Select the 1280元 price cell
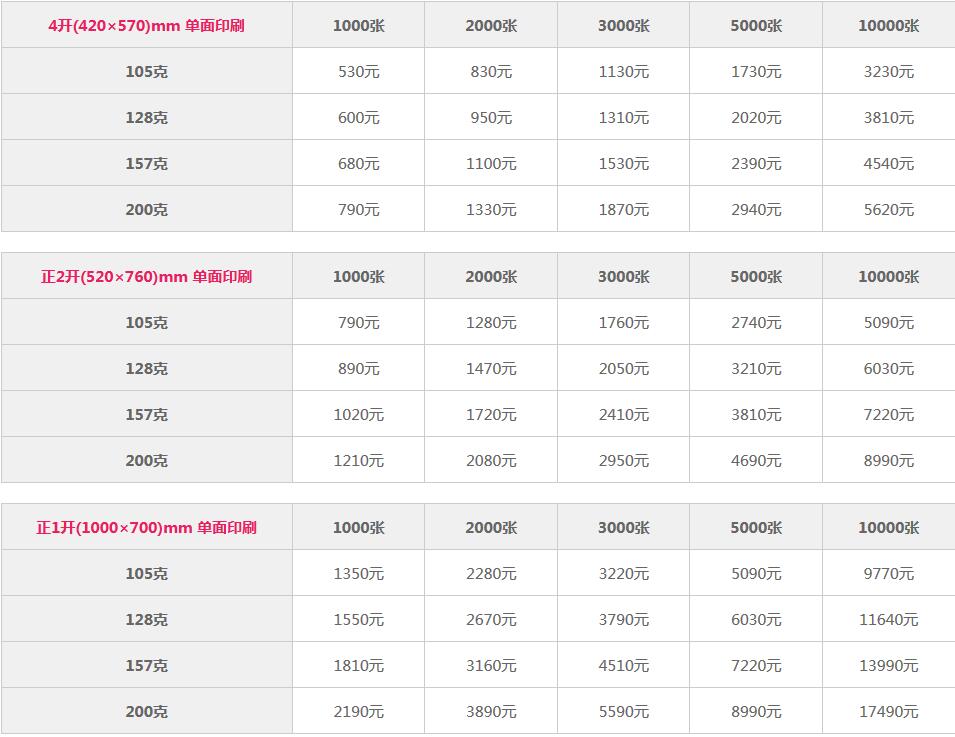This screenshot has height=737, width=955. click(491, 323)
